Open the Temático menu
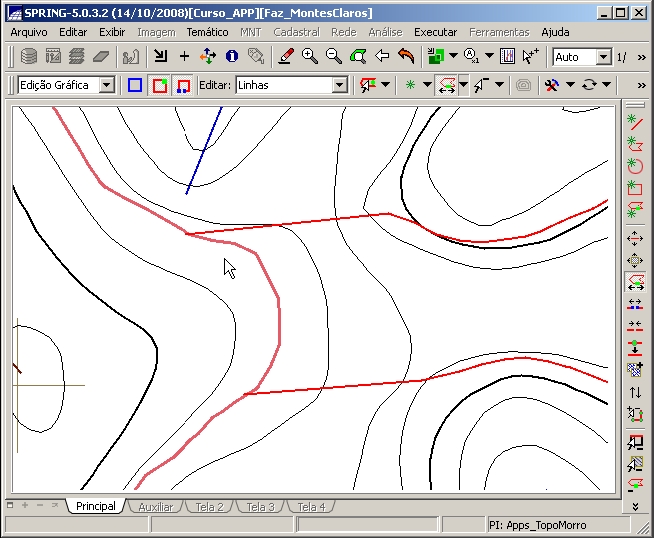Image resolution: width=654 pixels, height=538 pixels. pyautogui.click(x=207, y=32)
